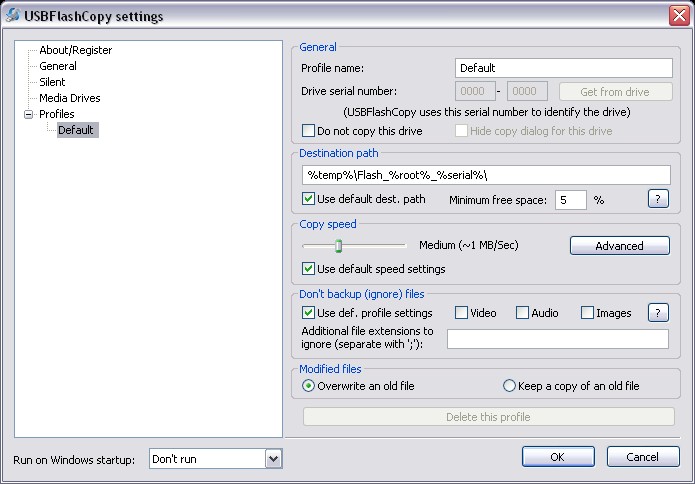The width and height of the screenshot is (695, 484).
Task: Click Cancel to discard changes
Action: coord(643,457)
